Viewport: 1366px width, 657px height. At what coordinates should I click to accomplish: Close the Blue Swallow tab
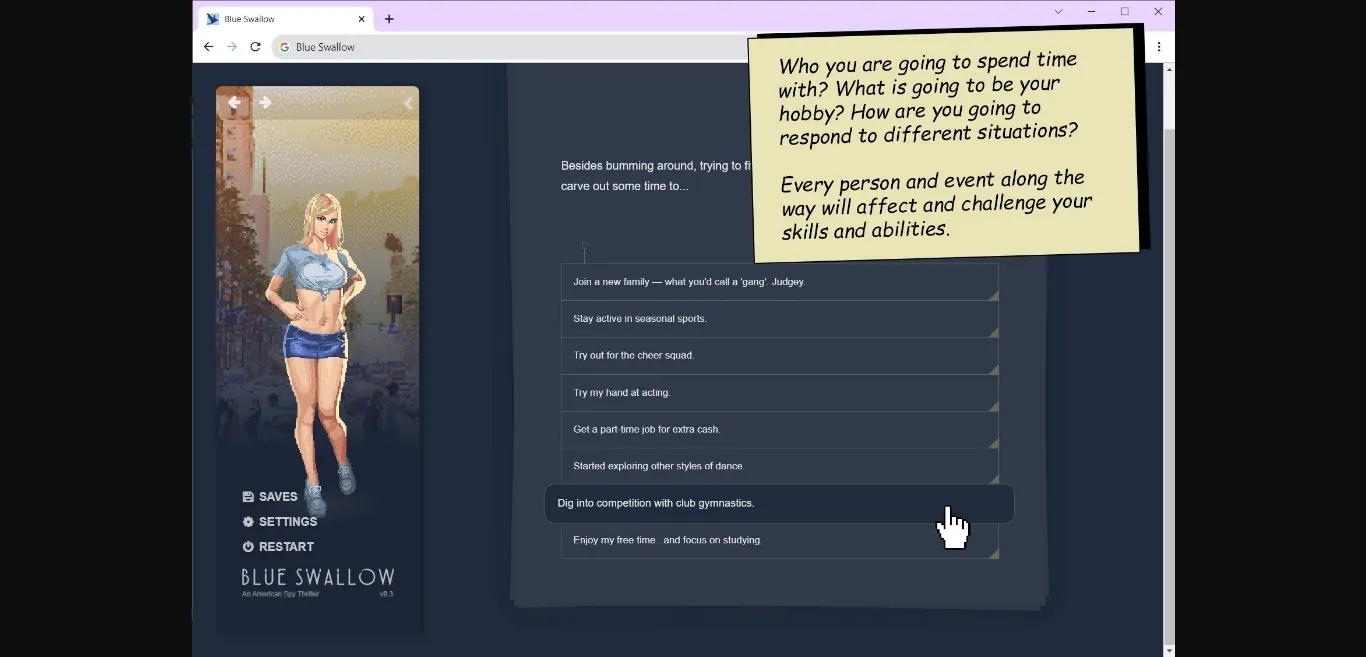click(x=361, y=19)
